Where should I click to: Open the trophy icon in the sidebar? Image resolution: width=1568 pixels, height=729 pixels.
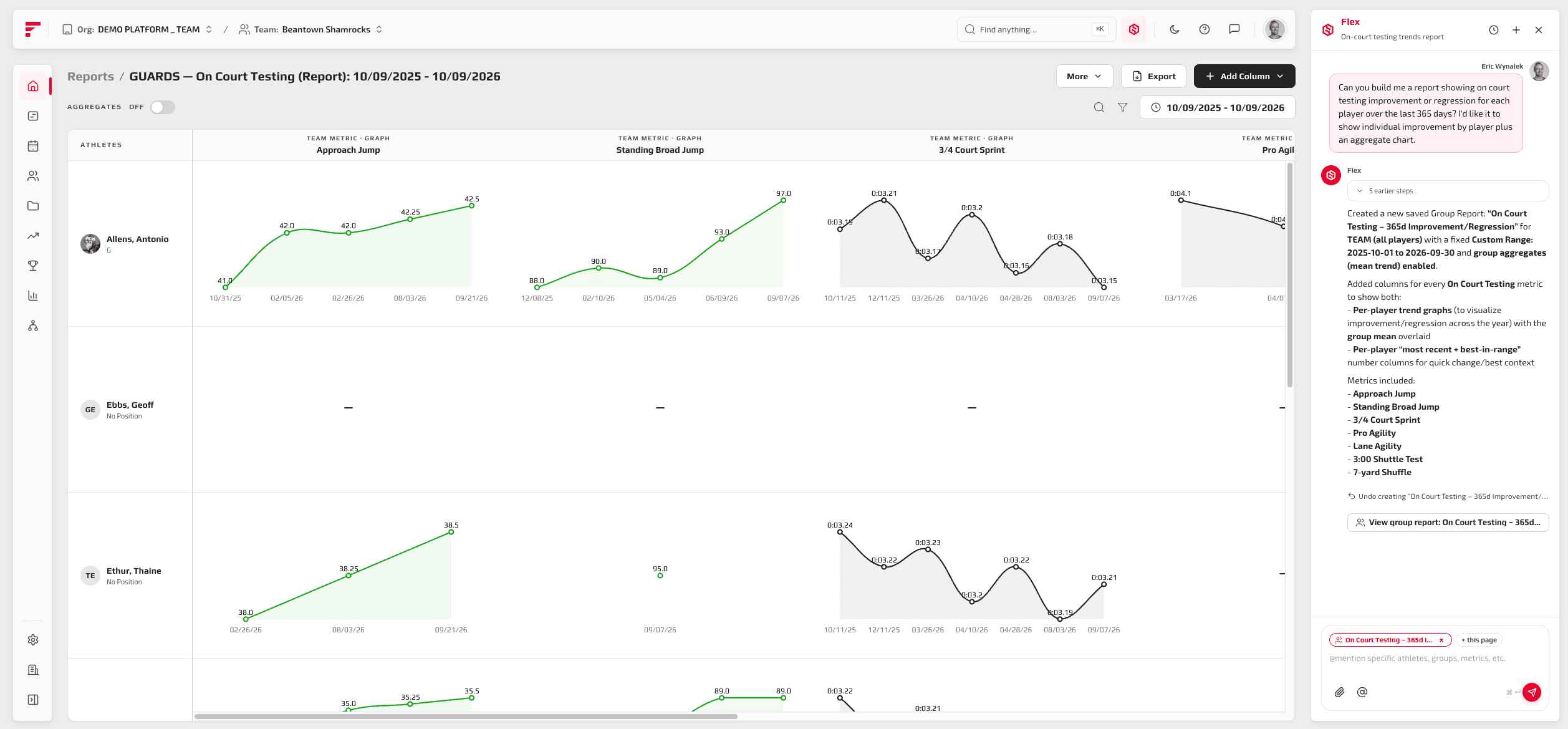click(x=33, y=266)
